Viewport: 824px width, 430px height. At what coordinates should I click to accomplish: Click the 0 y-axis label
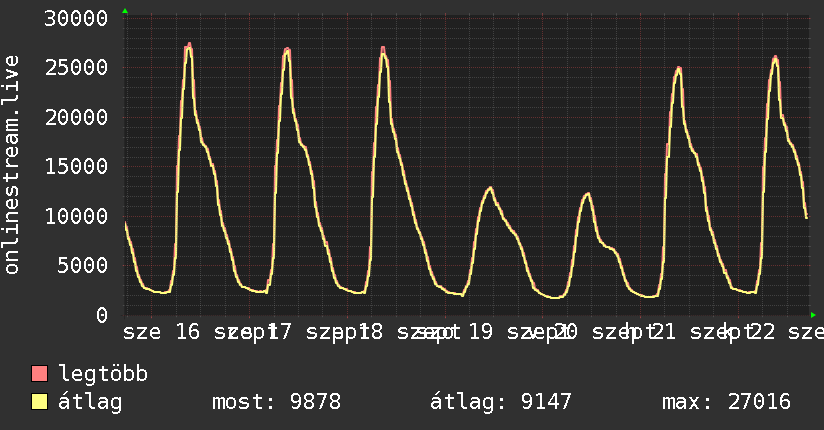point(102,315)
